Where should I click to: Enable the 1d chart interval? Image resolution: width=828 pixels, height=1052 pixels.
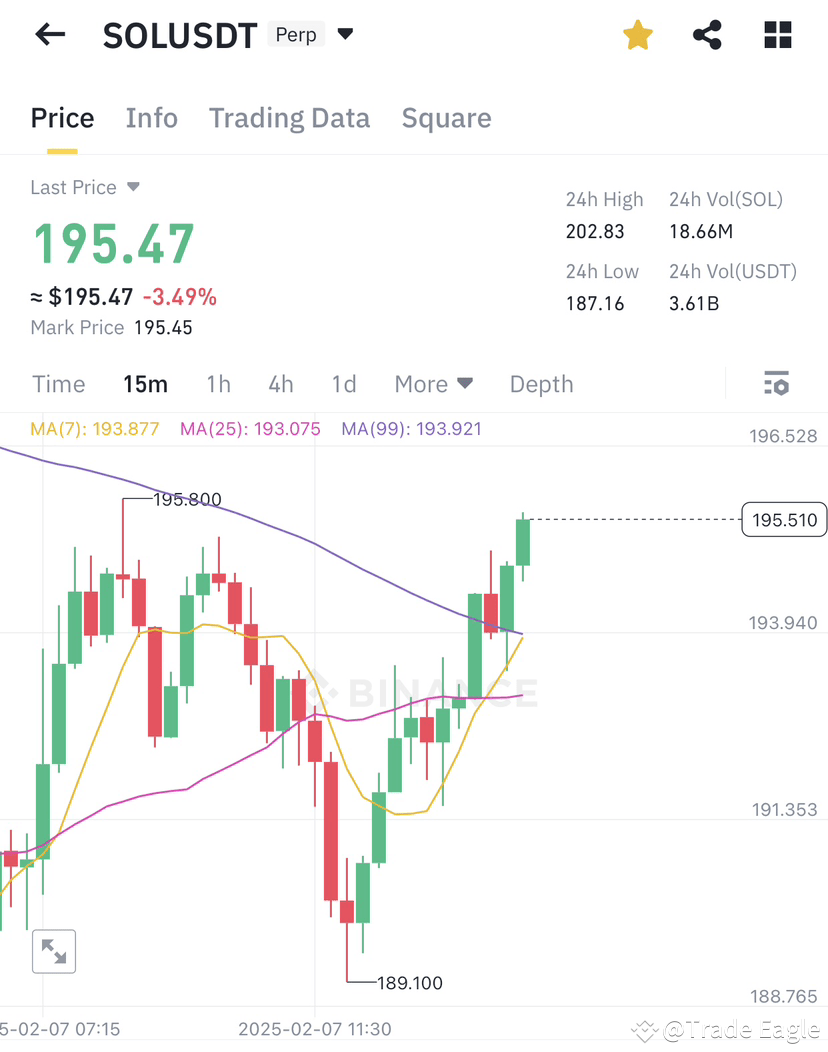pos(343,383)
